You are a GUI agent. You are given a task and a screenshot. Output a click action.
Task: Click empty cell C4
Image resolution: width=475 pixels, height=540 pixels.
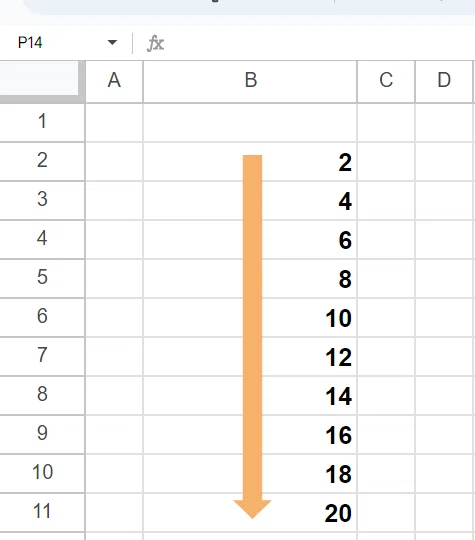pos(386,239)
